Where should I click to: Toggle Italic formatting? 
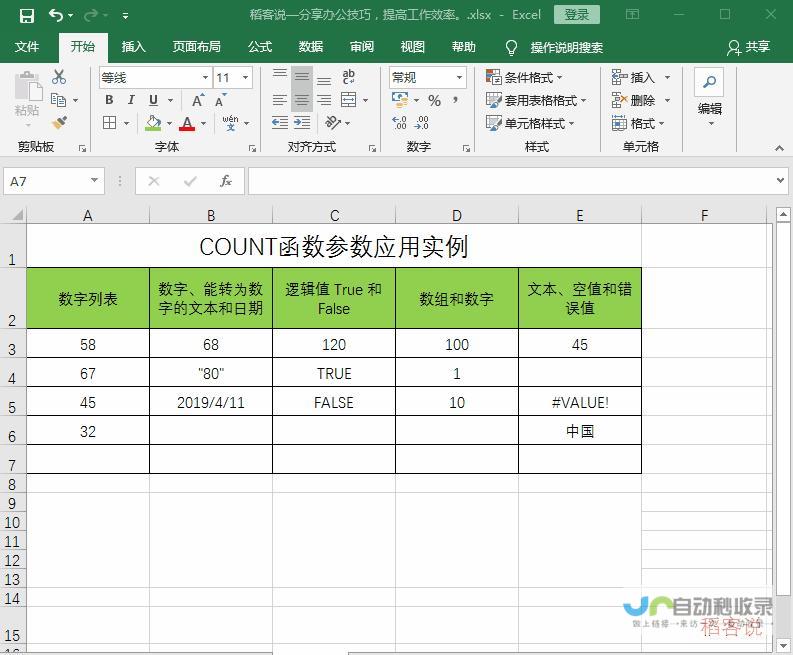tap(131, 100)
